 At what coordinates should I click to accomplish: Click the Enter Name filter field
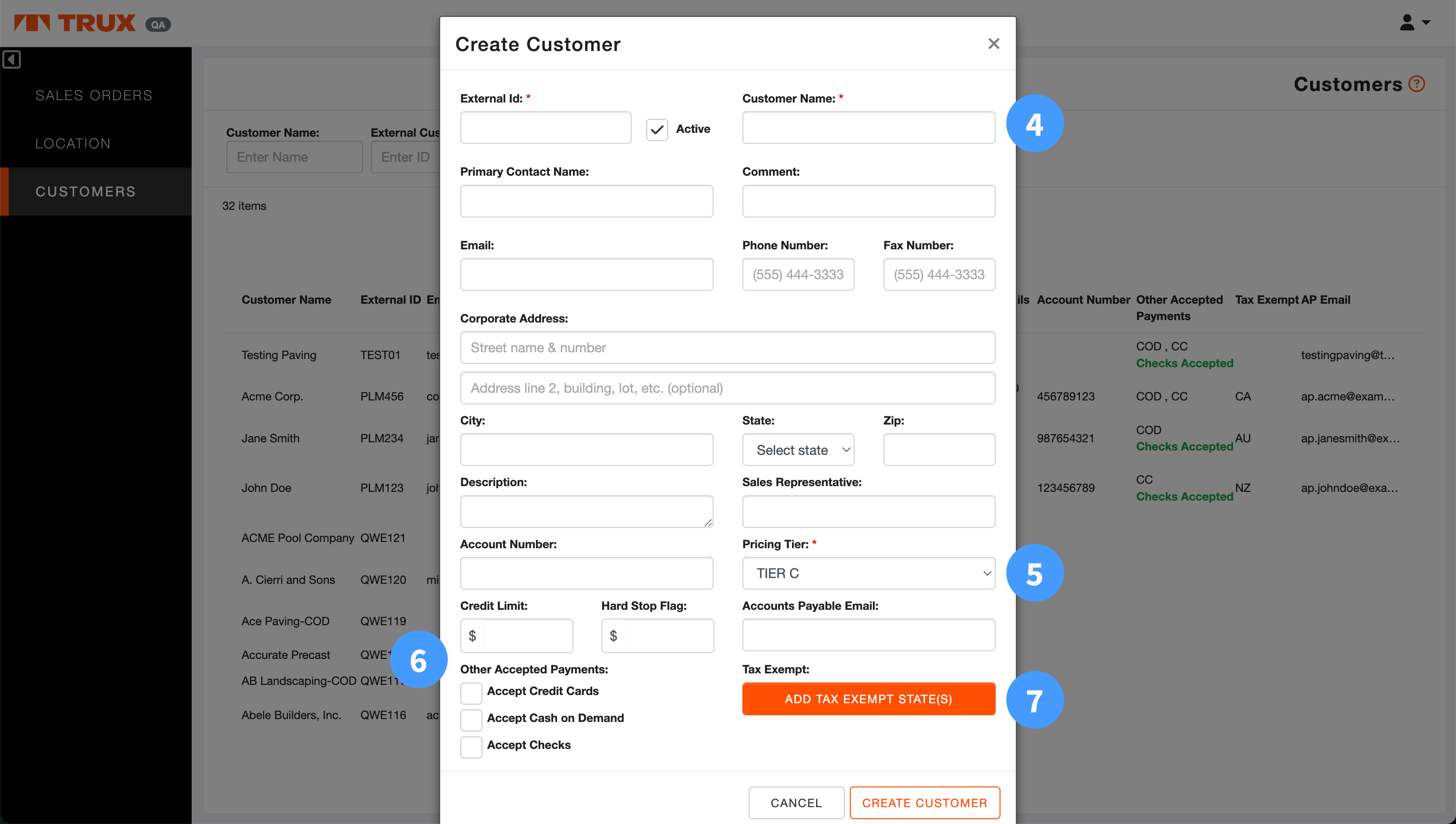(x=294, y=157)
